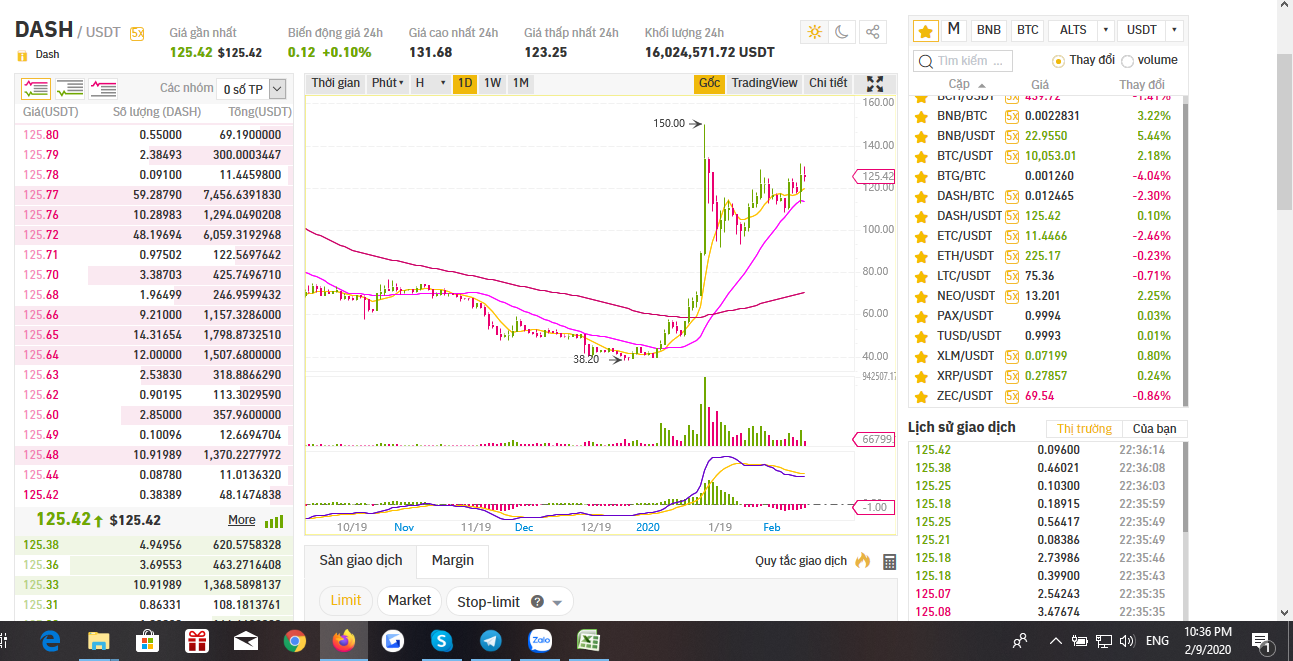Click 5x badge on BTC/USDT row

(1012, 156)
